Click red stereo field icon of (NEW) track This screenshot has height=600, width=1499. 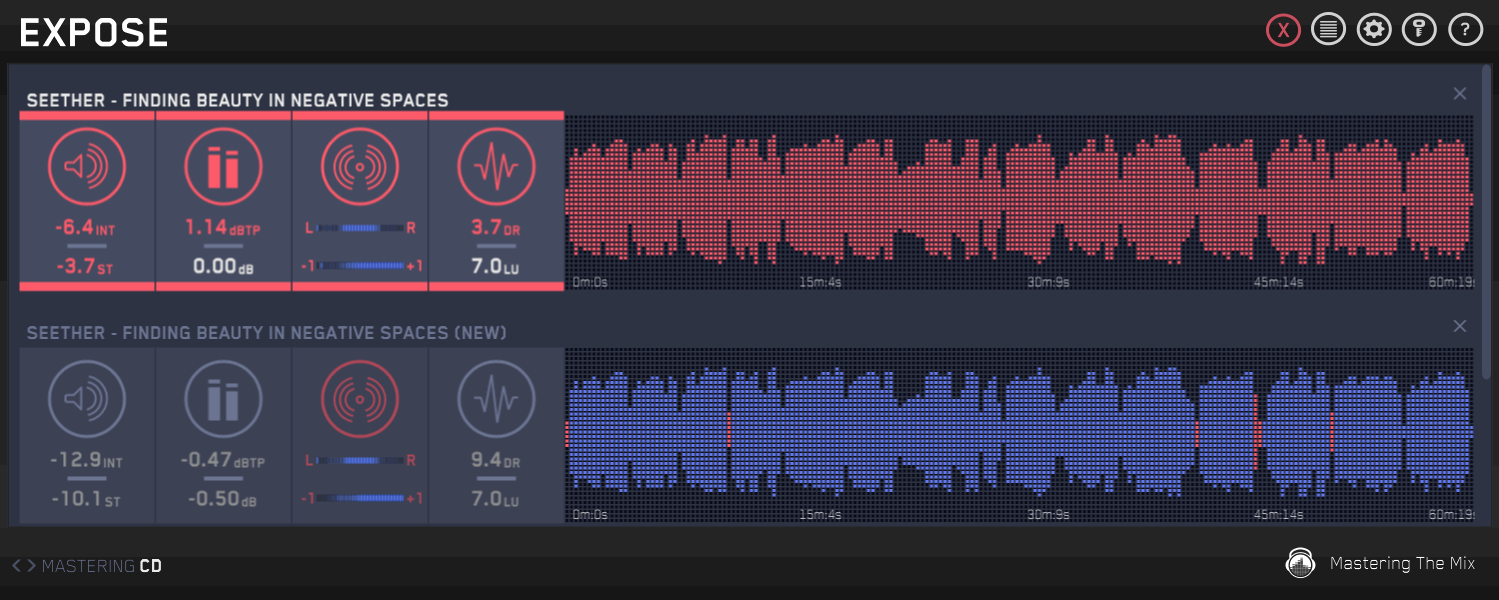[x=360, y=400]
